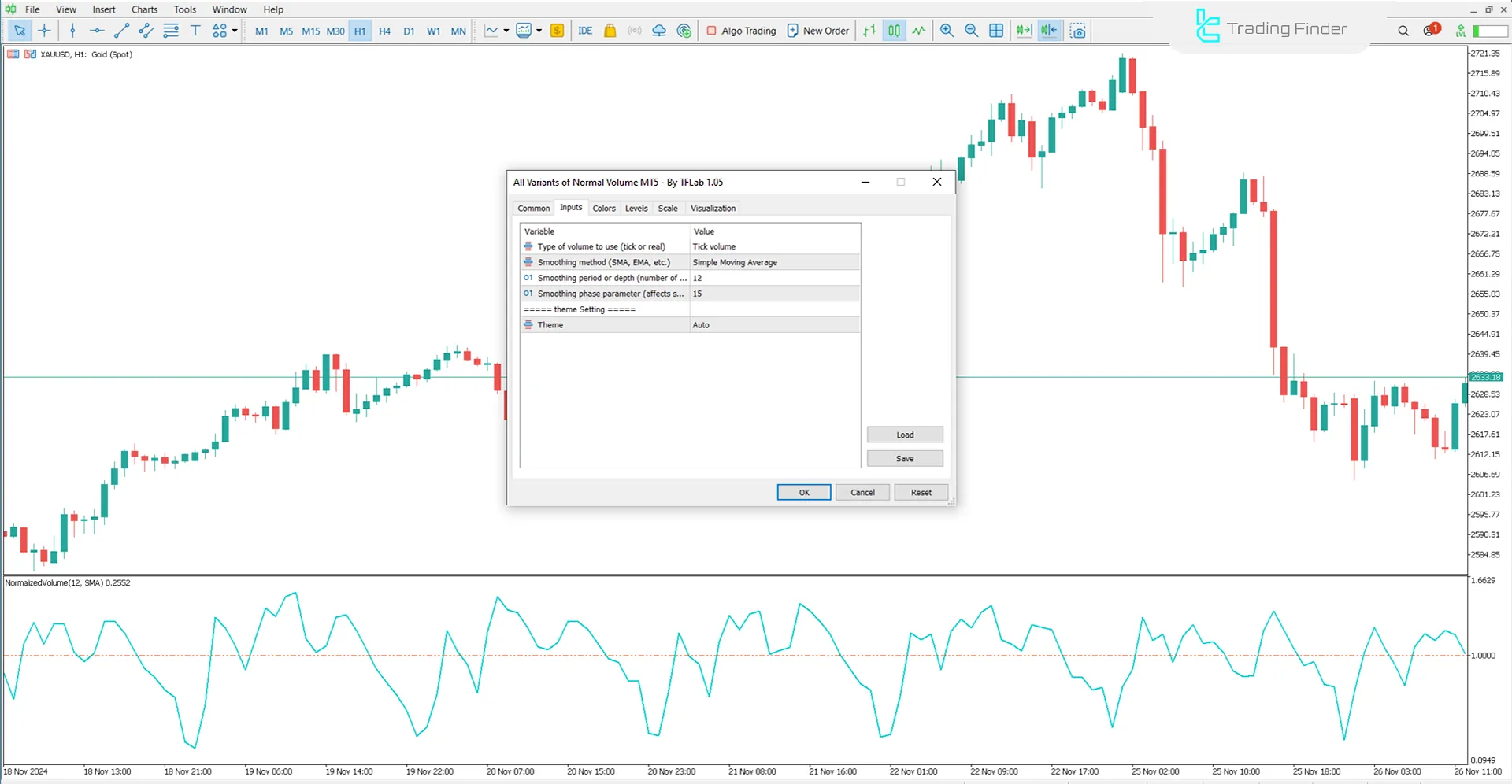Click the zoom out magnifier icon

971,31
